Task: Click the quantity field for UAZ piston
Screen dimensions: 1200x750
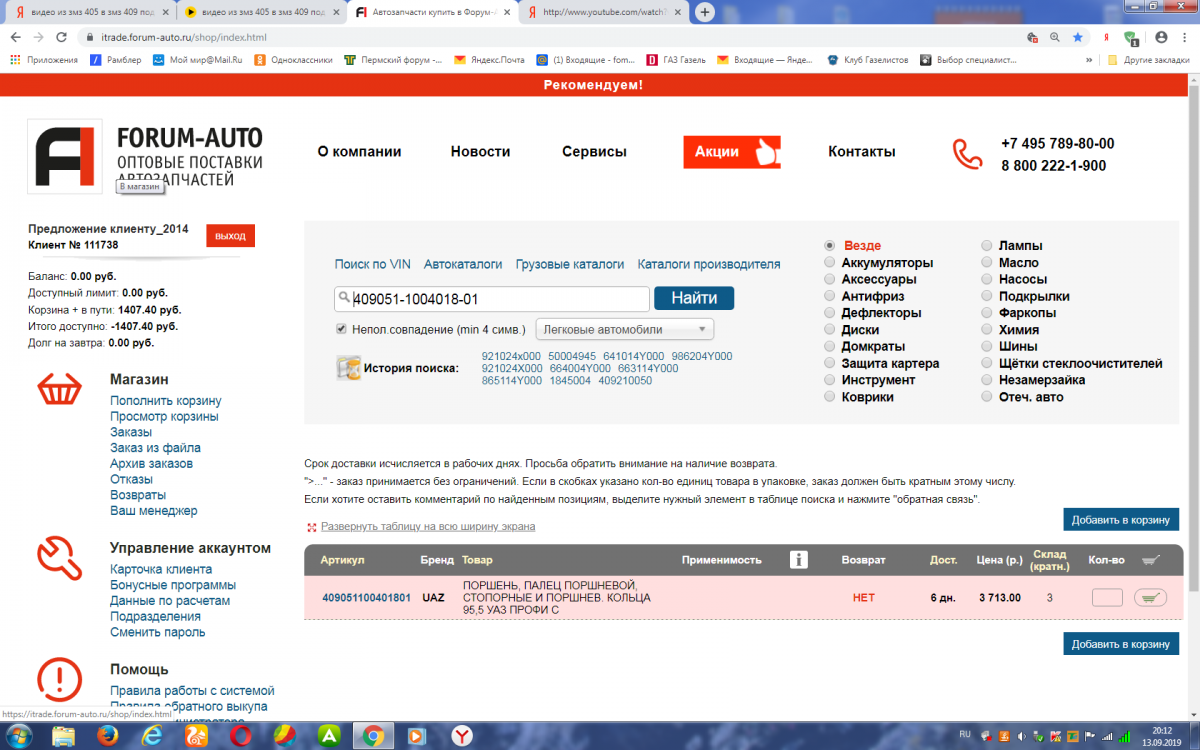Action: (x=1107, y=598)
